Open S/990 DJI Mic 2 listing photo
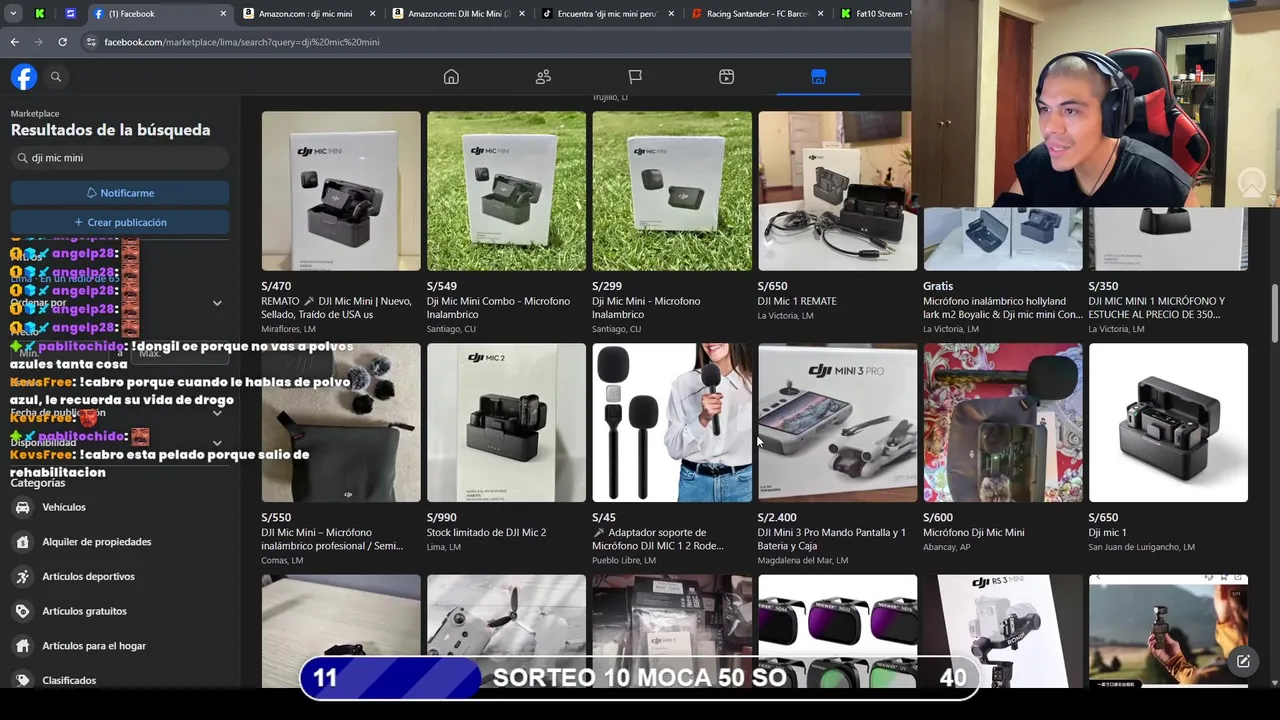Viewport: 1280px width, 720px height. pos(506,423)
